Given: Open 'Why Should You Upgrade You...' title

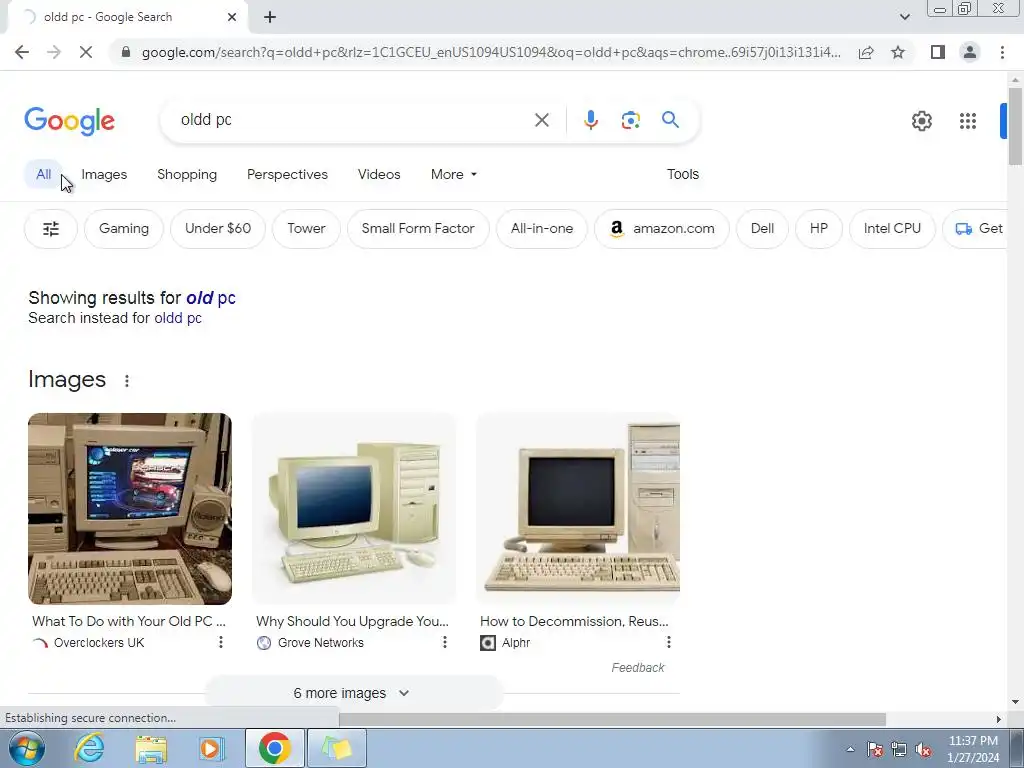Looking at the screenshot, I should [352, 621].
